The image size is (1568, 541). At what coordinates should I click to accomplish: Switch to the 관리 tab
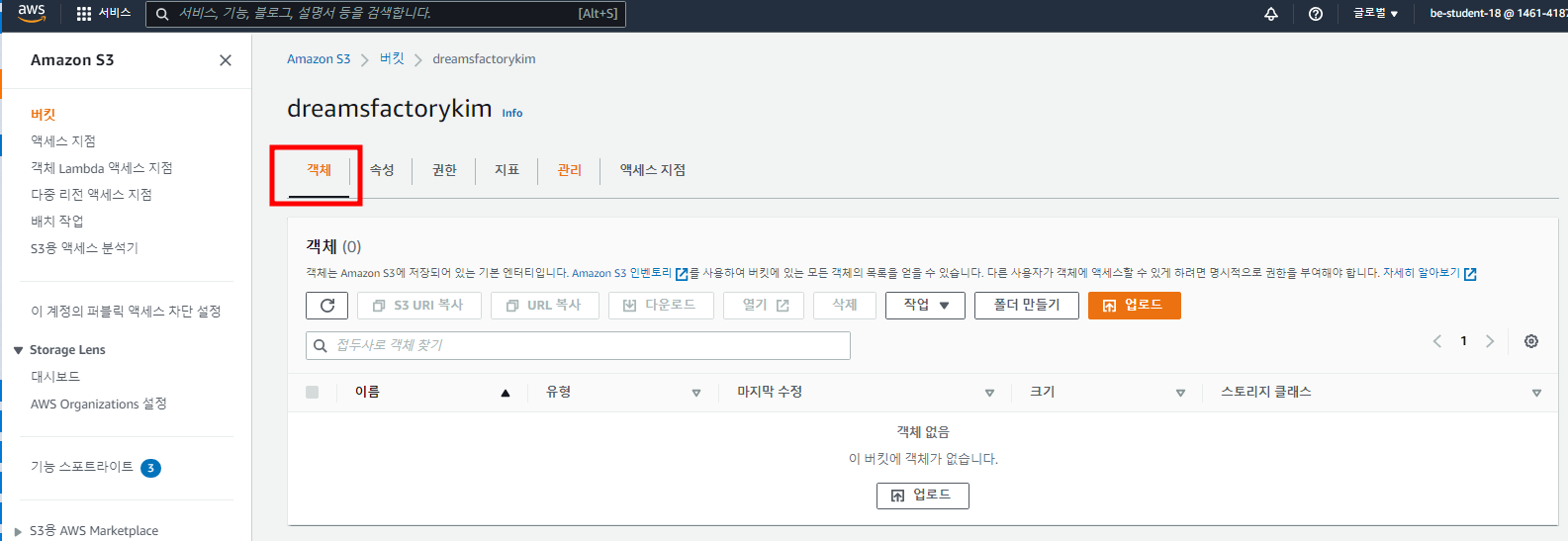coord(570,170)
